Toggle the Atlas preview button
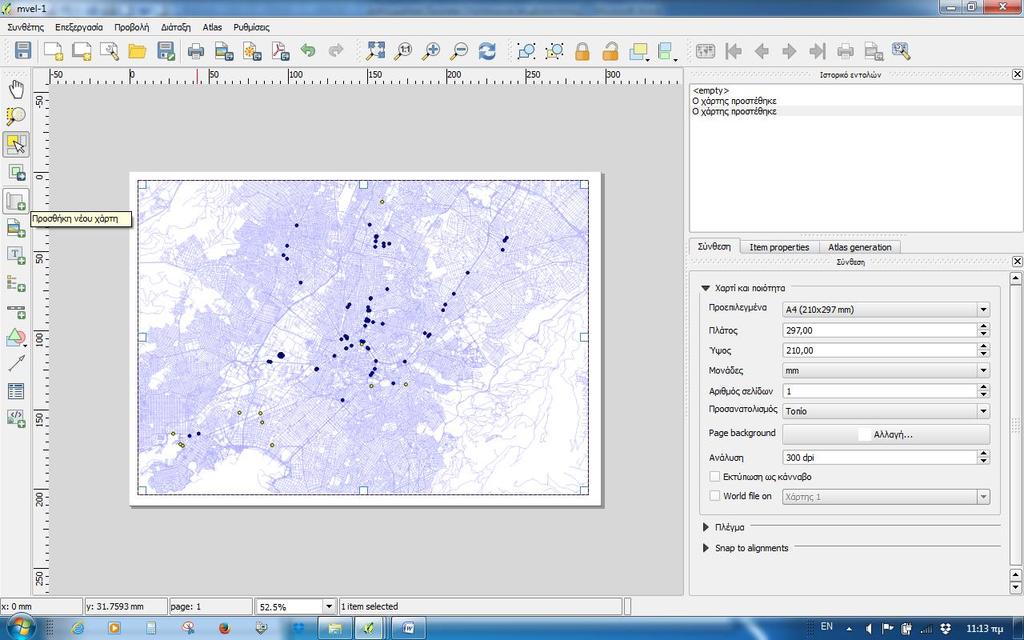 [705, 51]
